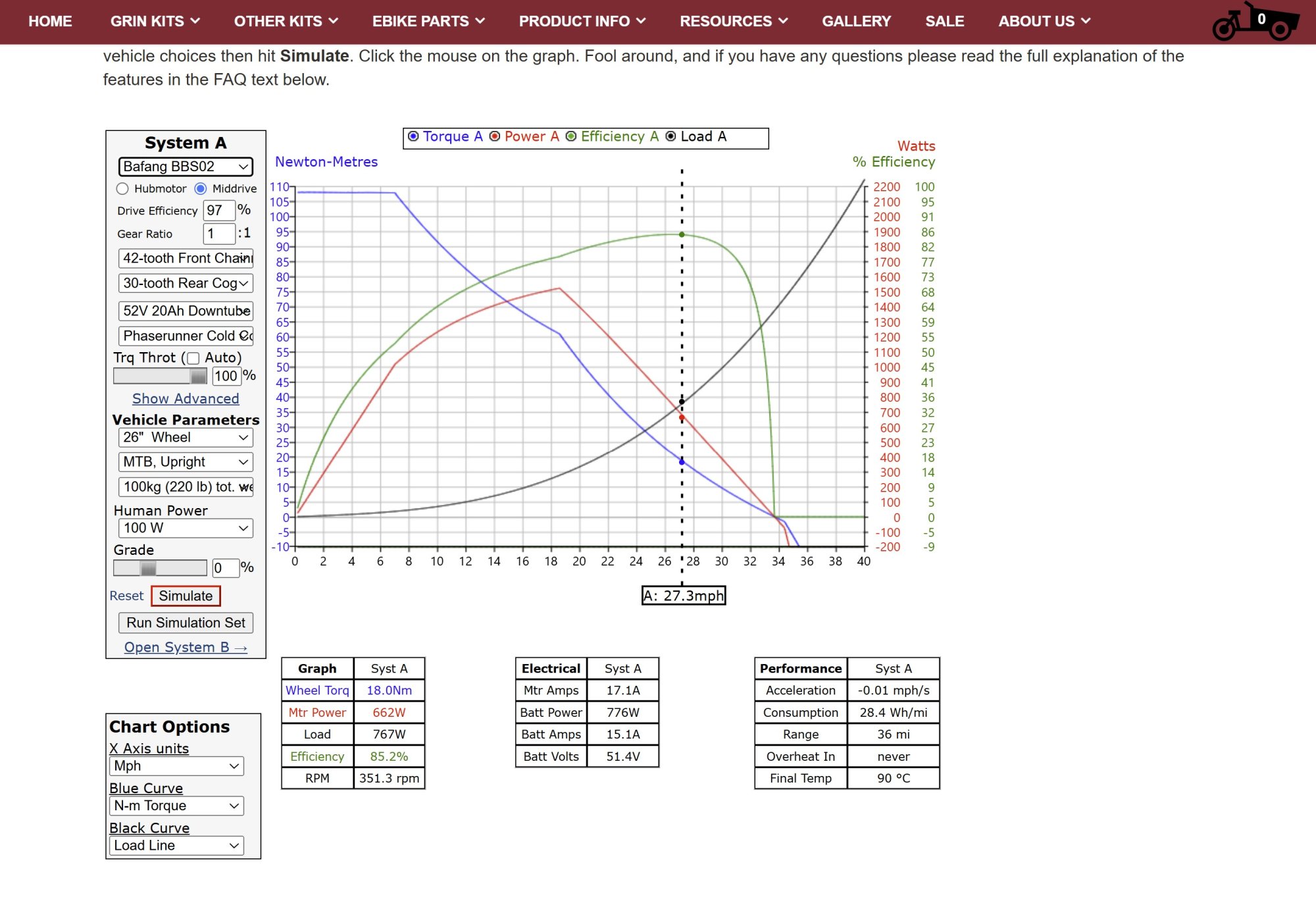Viewport: 1316px width, 907px height.
Task: Expand the RESOURCES menu
Action: (734, 21)
